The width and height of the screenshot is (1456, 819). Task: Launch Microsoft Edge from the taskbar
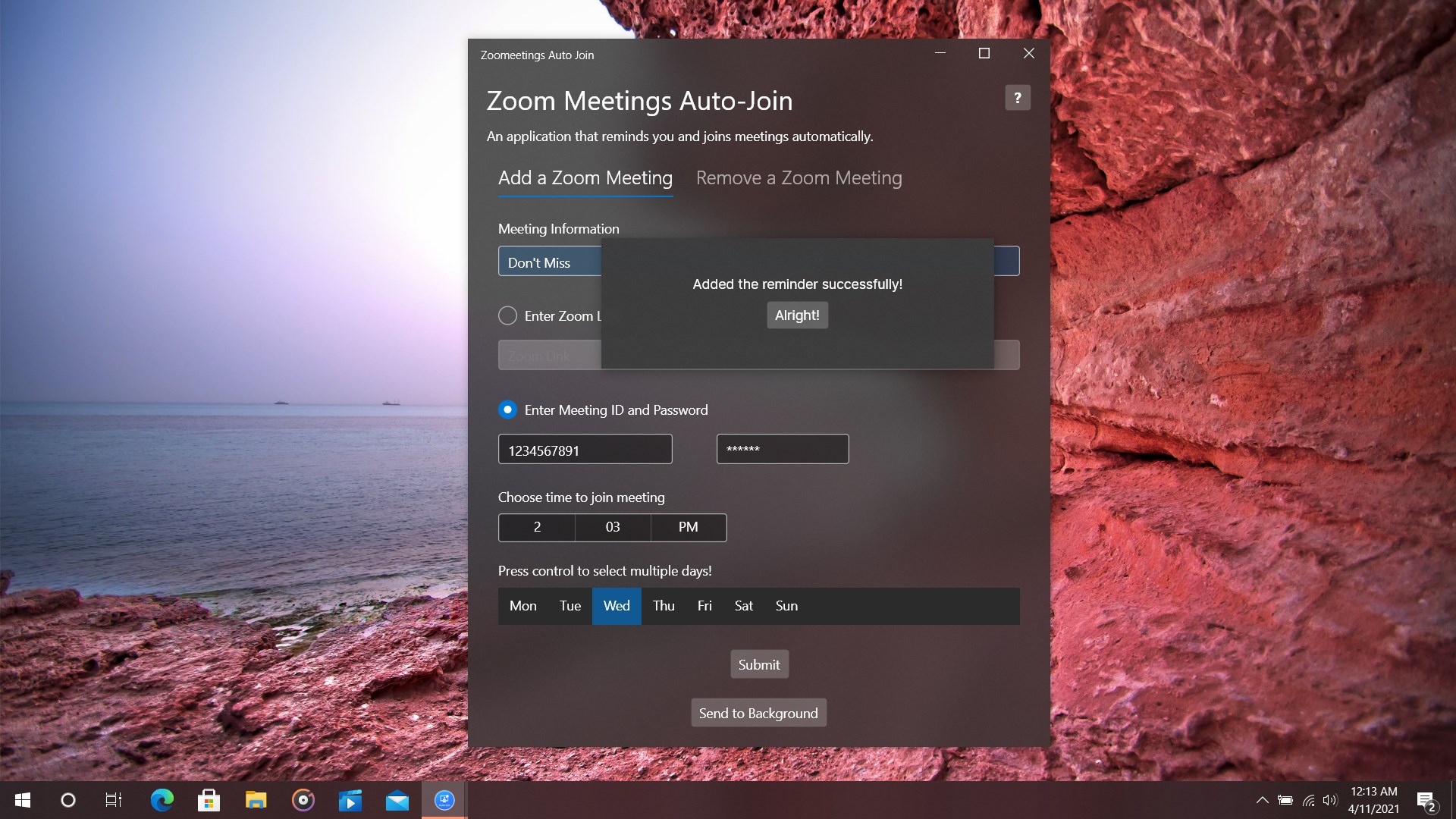pyautogui.click(x=162, y=799)
